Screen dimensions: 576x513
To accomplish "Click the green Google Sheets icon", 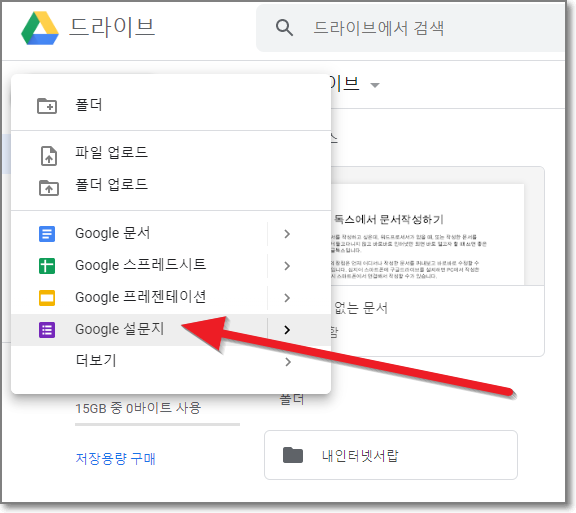I will click(47, 266).
